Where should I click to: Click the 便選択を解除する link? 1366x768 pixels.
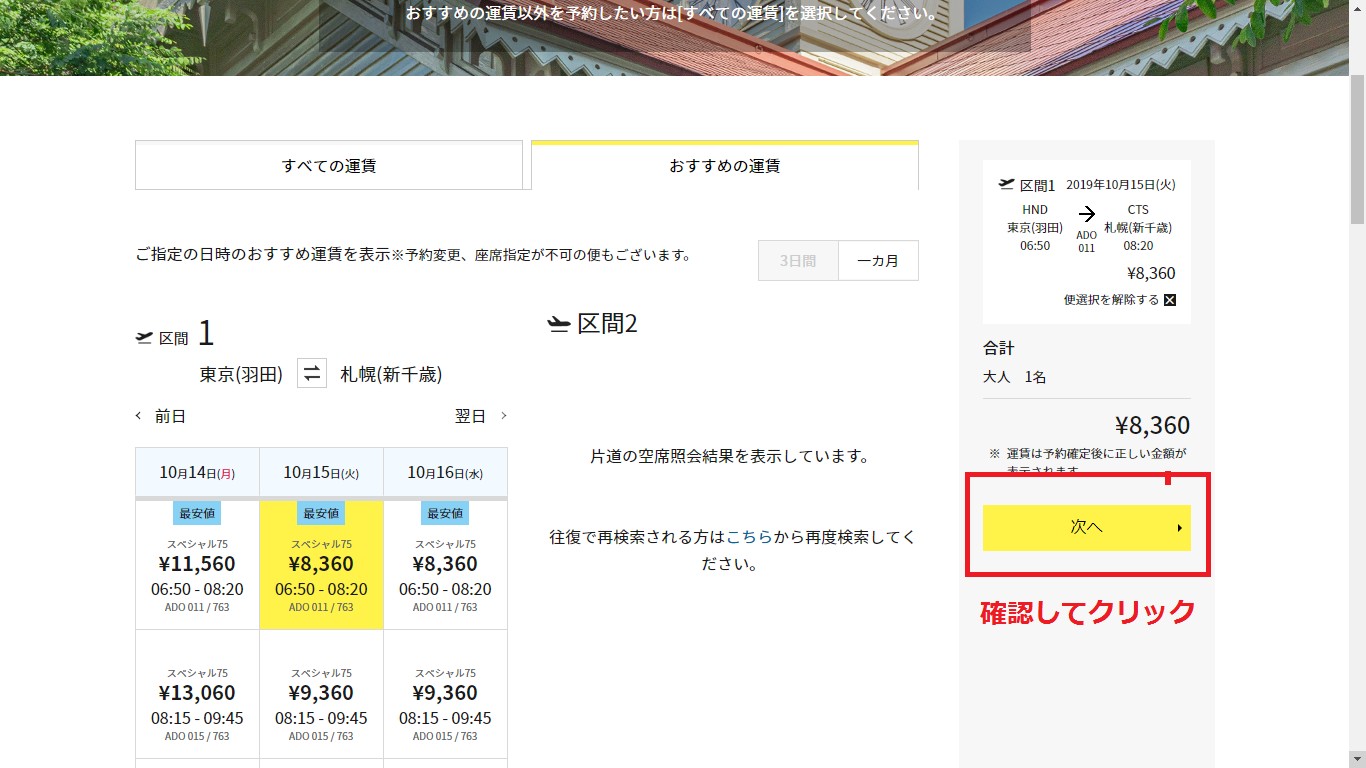coord(1111,300)
